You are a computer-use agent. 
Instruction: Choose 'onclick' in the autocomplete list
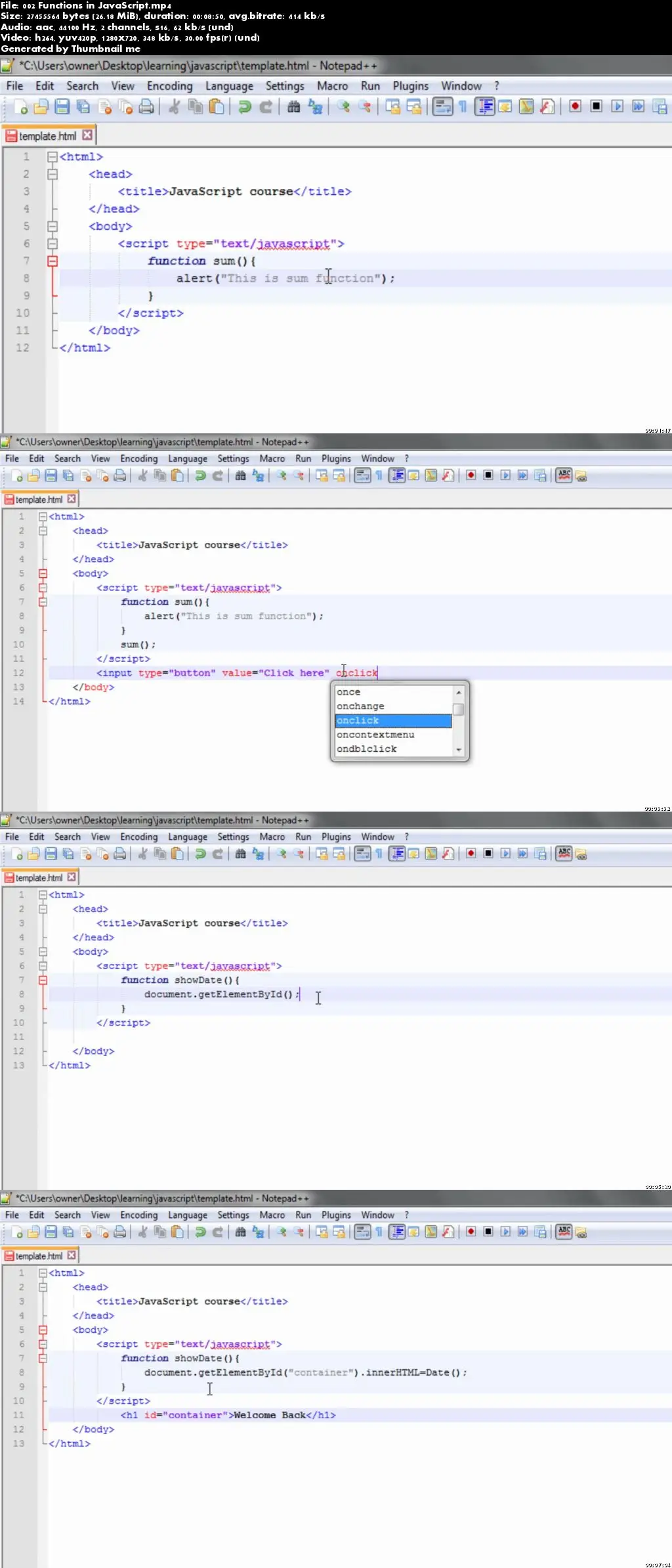(x=393, y=721)
